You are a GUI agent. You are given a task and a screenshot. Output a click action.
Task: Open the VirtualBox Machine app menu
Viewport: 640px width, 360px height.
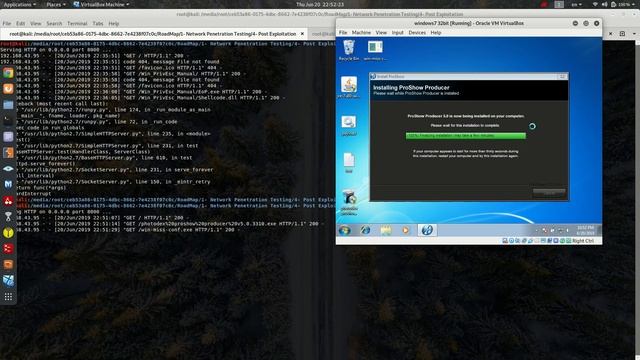[x=101, y=4]
